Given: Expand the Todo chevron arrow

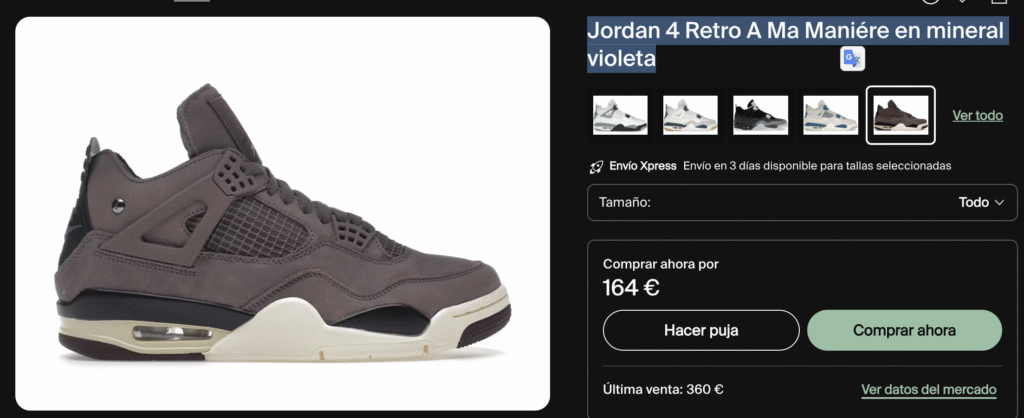Looking at the screenshot, I should point(999,202).
